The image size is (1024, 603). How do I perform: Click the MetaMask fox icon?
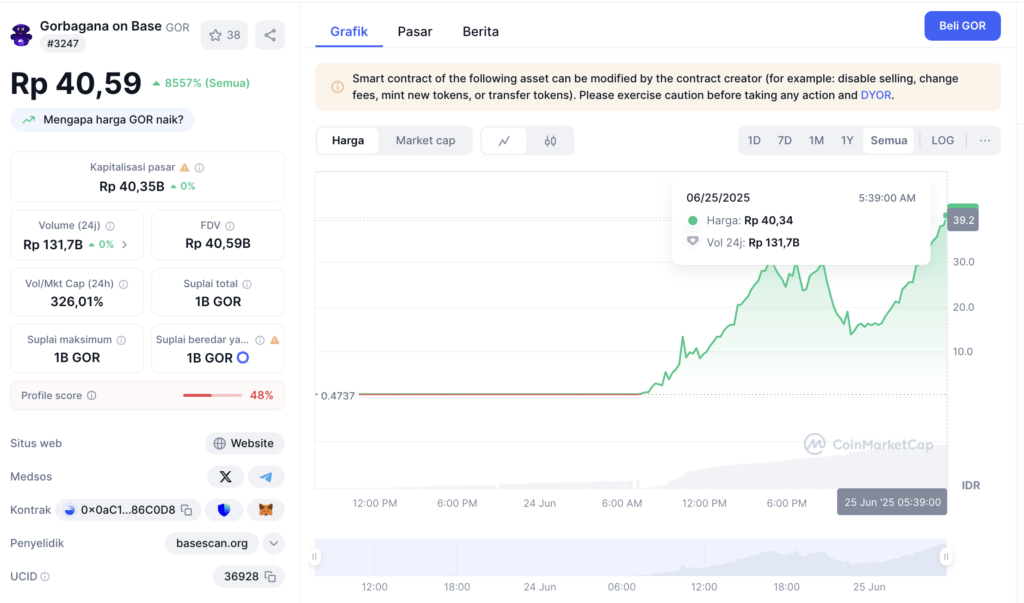click(266, 510)
